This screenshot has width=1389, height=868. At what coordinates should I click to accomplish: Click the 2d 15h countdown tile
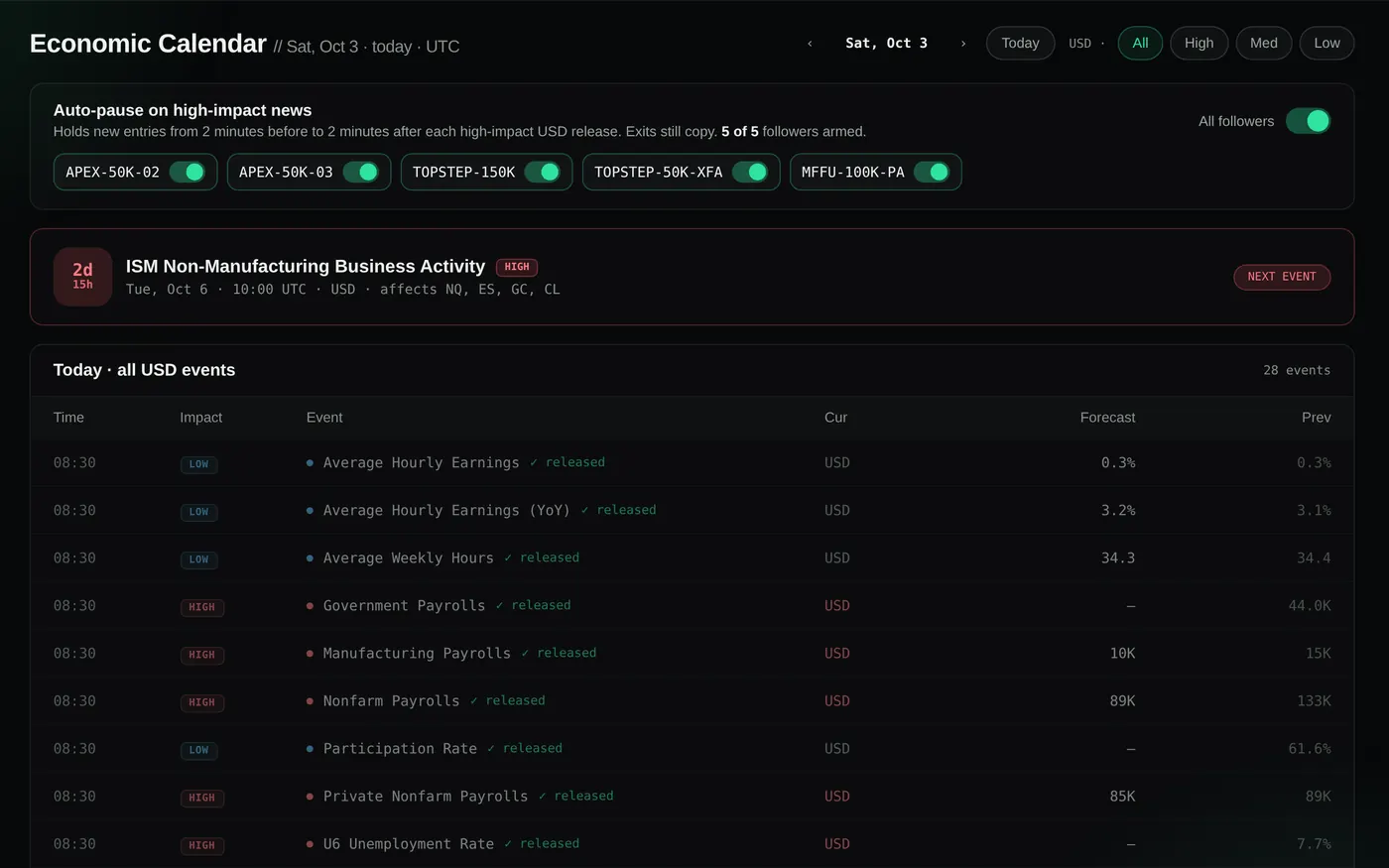coord(82,277)
